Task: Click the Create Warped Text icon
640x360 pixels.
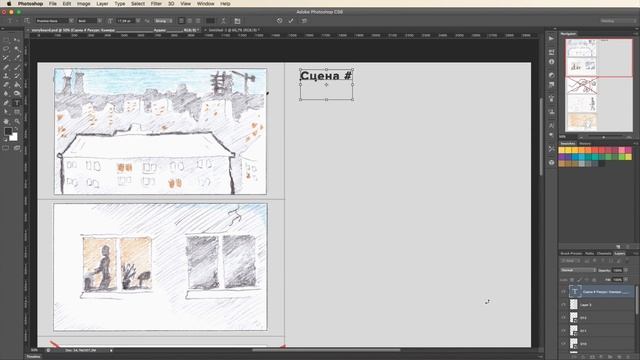Action: click(x=223, y=21)
